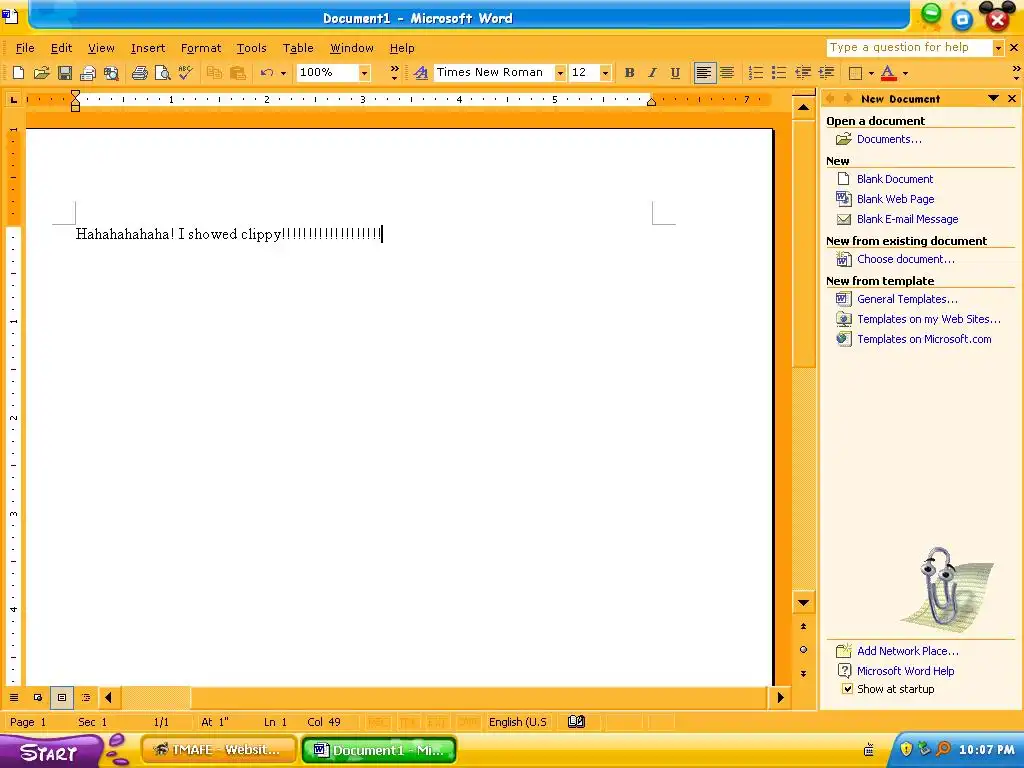This screenshot has width=1024, height=768.
Task: Save the document with the floppy icon
Action: (x=65, y=73)
